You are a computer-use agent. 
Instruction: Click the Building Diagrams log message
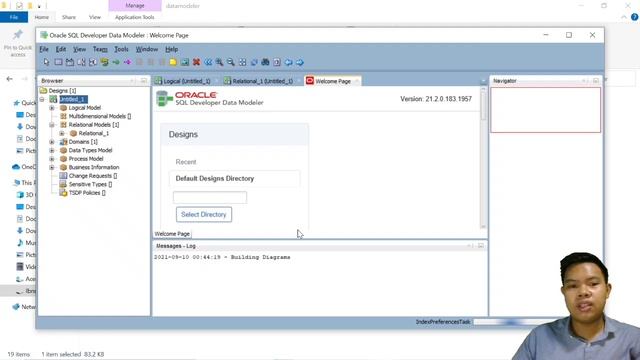[222, 257]
